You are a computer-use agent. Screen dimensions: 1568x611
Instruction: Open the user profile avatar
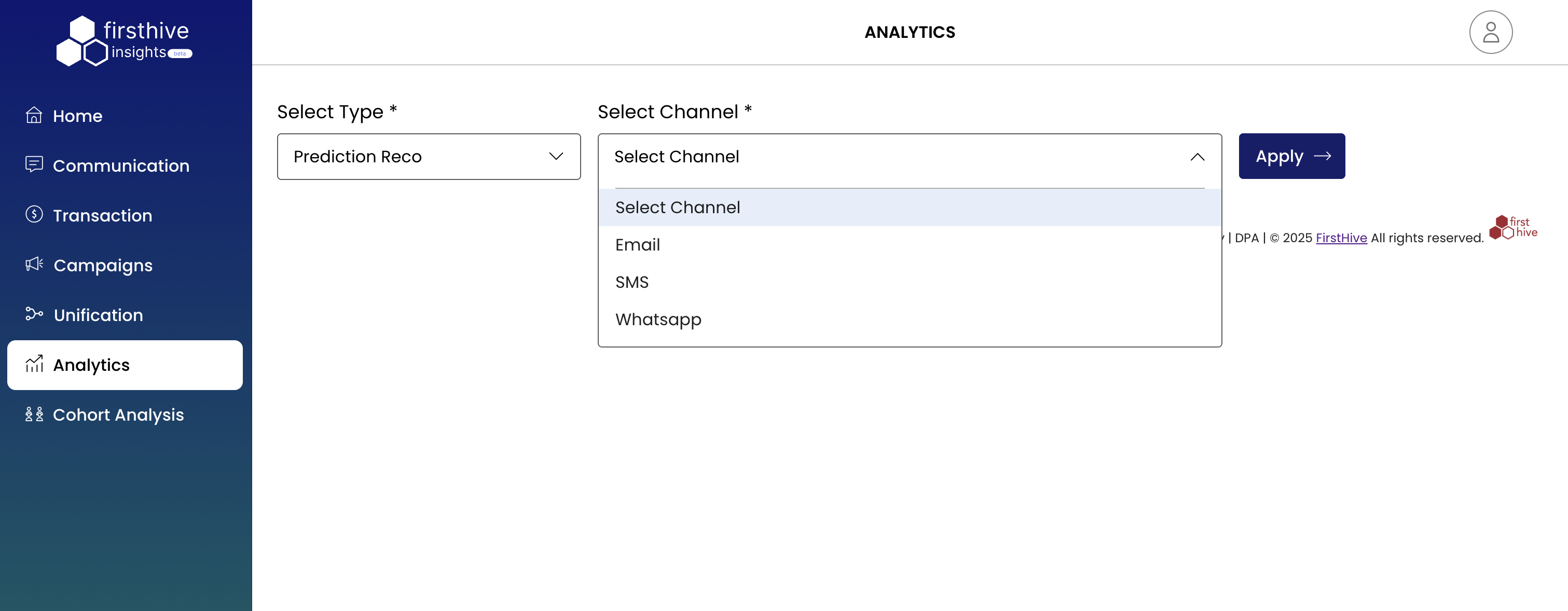(1490, 32)
